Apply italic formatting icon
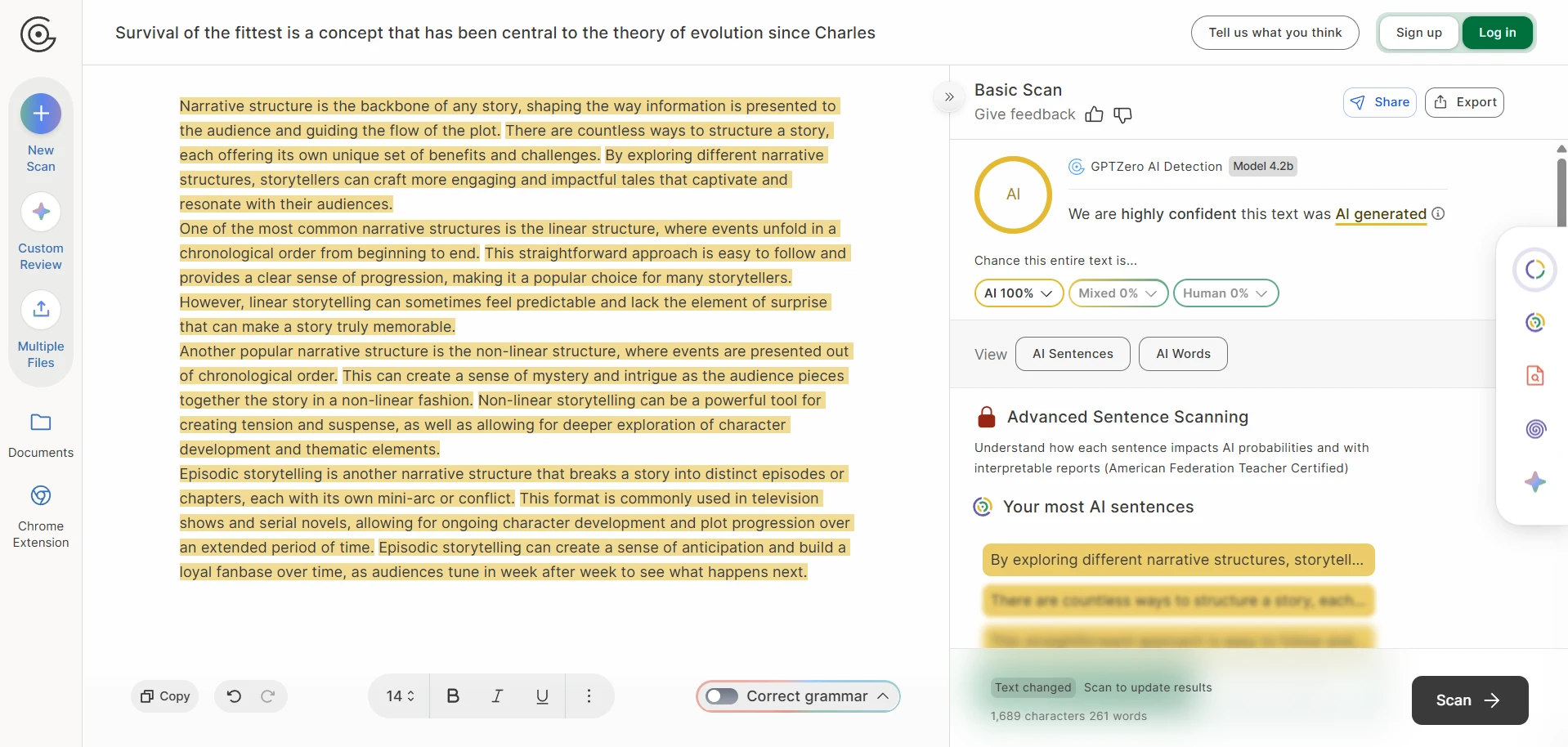This screenshot has width=1568, height=747. pyautogui.click(x=497, y=696)
